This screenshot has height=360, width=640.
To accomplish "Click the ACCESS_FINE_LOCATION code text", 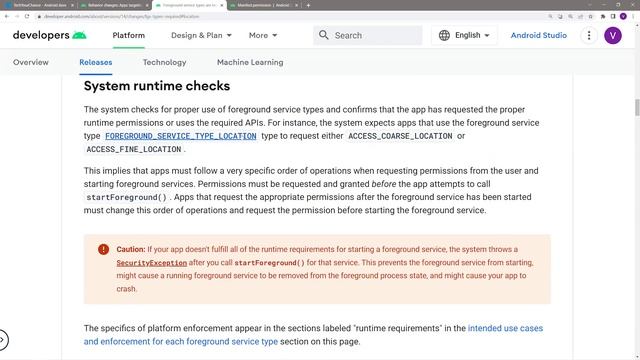I will coord(134,149).
